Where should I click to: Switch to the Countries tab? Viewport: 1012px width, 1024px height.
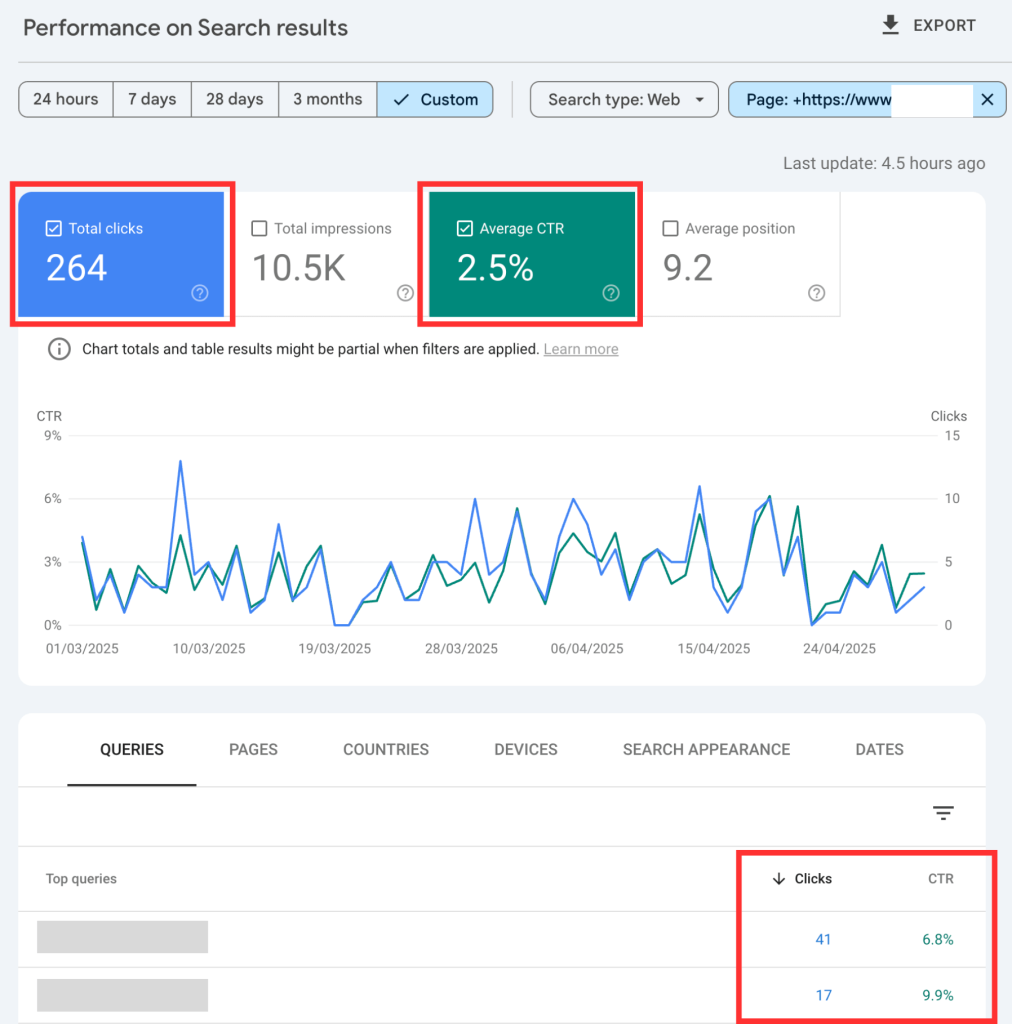click(386, 749)
